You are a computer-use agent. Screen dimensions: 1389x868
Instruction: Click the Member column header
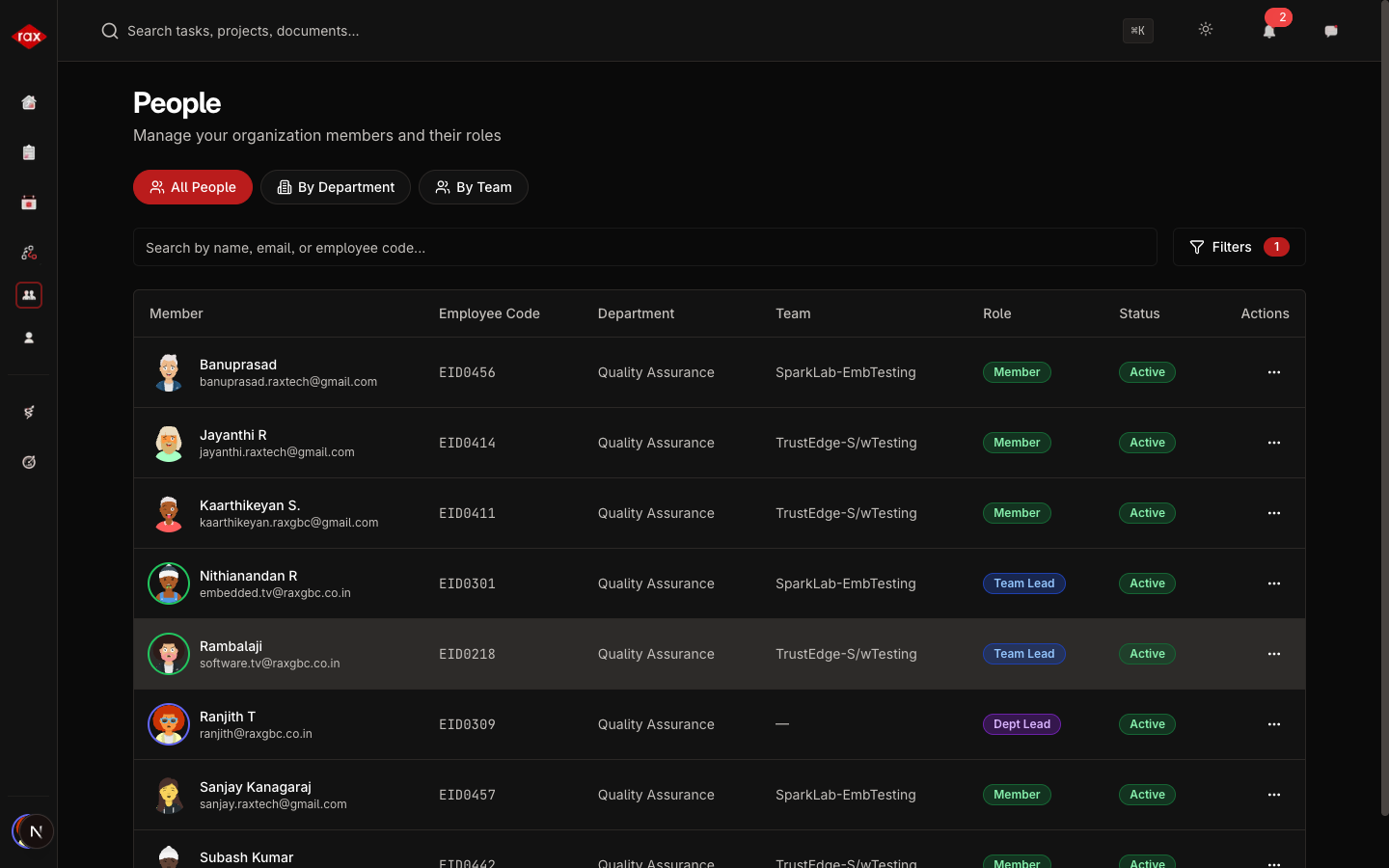177,313
